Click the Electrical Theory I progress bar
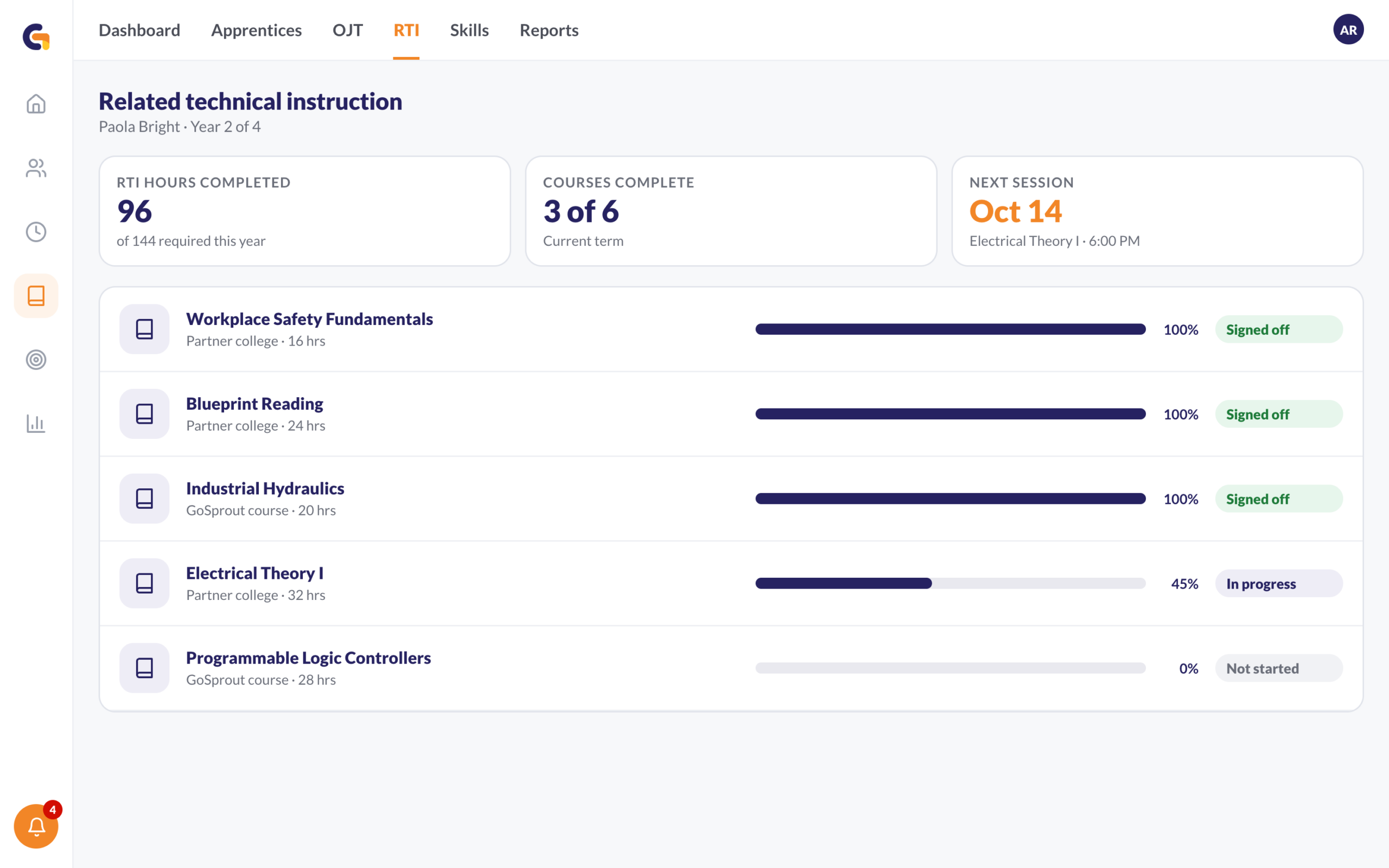 [x=951, y=583]
